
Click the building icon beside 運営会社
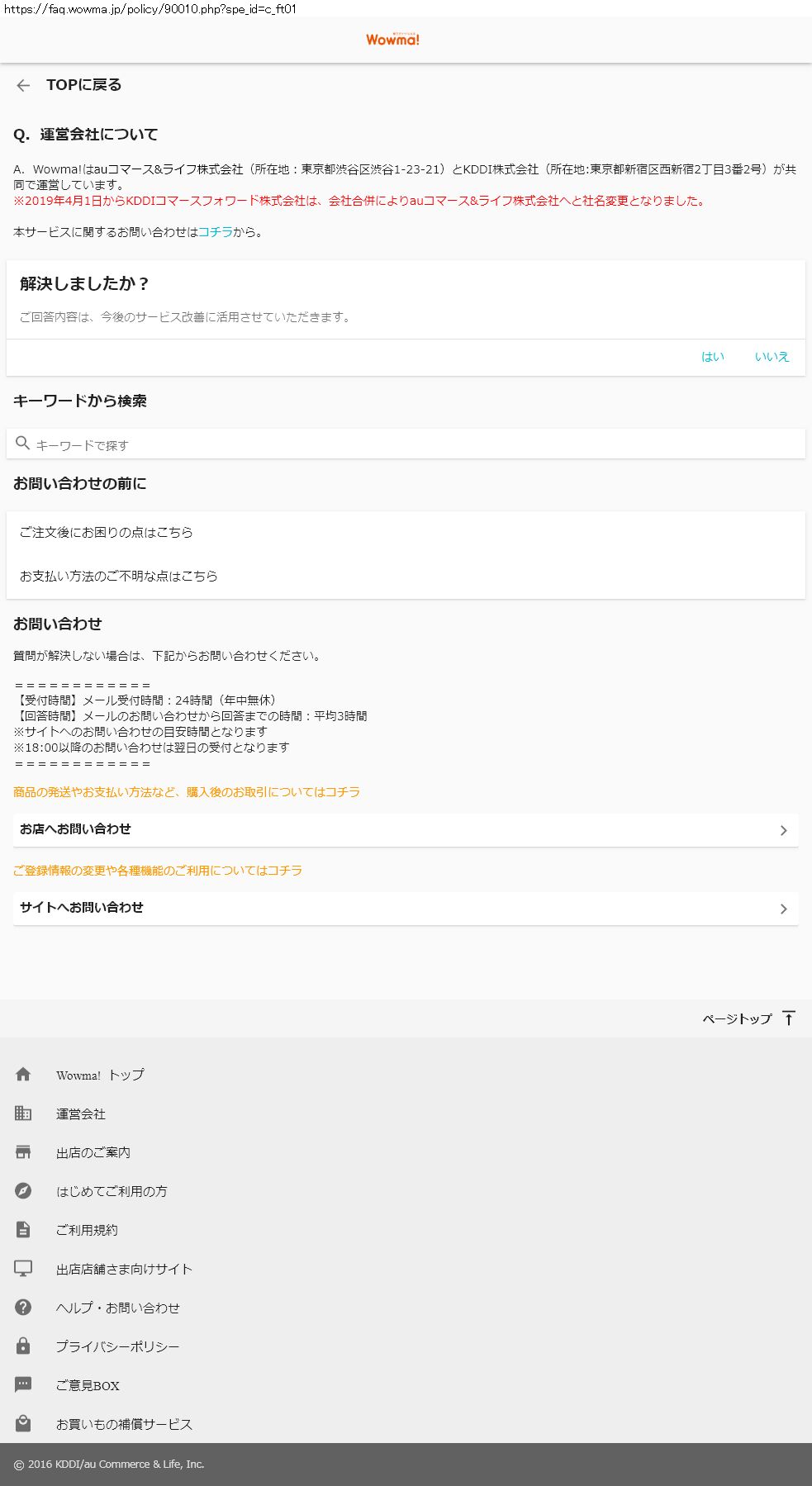pos(23,1113)
